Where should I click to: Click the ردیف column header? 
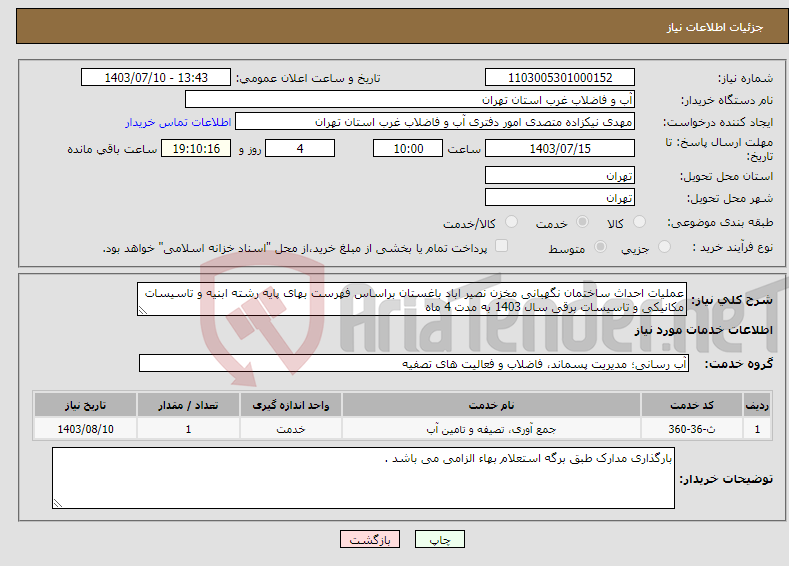(x=757, y=405)
